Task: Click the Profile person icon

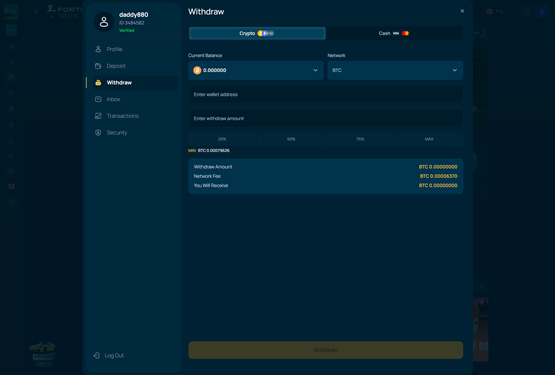Action: point(98,49)
